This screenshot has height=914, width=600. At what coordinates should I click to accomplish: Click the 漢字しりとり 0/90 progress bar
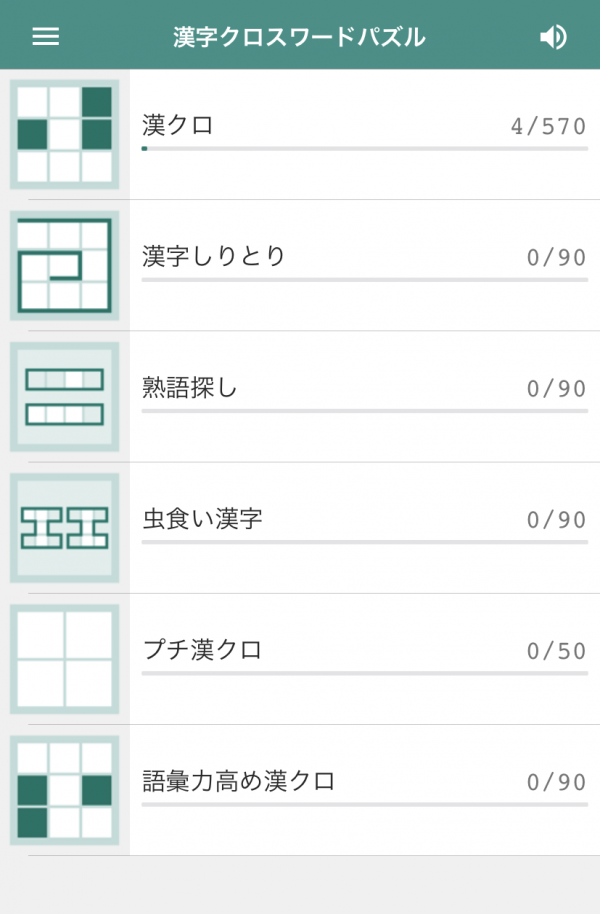tap(364, 280)
